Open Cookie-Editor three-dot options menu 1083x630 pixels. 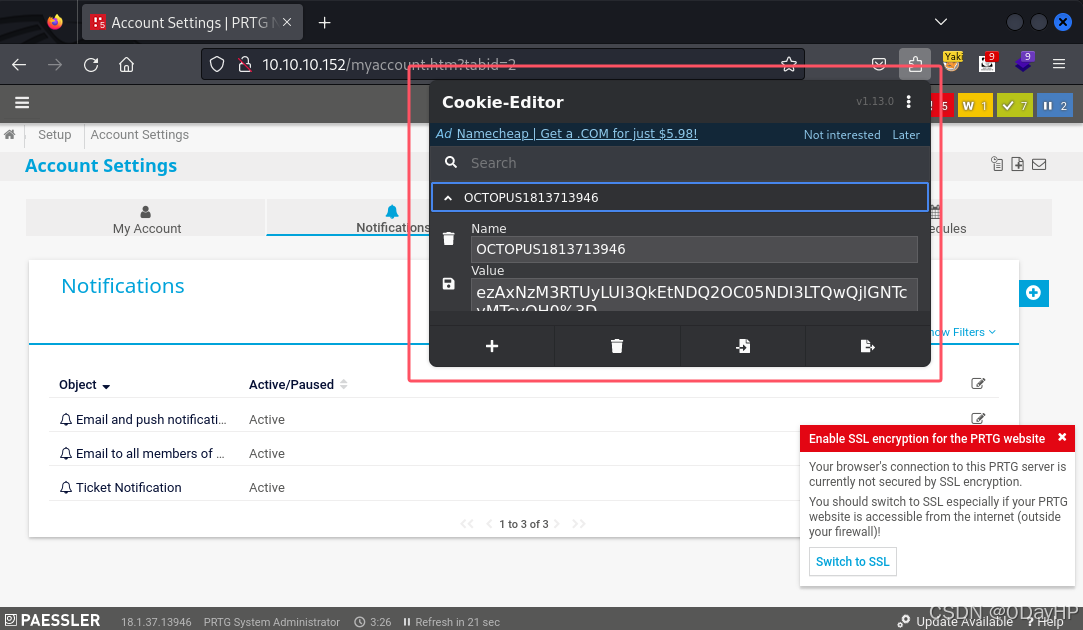pos(908,102)
